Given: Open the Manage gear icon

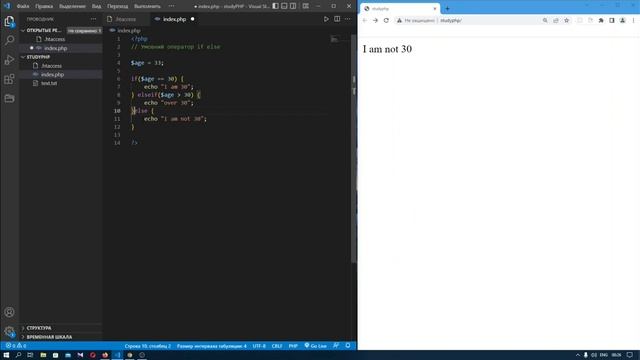Looking at the screenshot, I should click(x=9, y=331).
